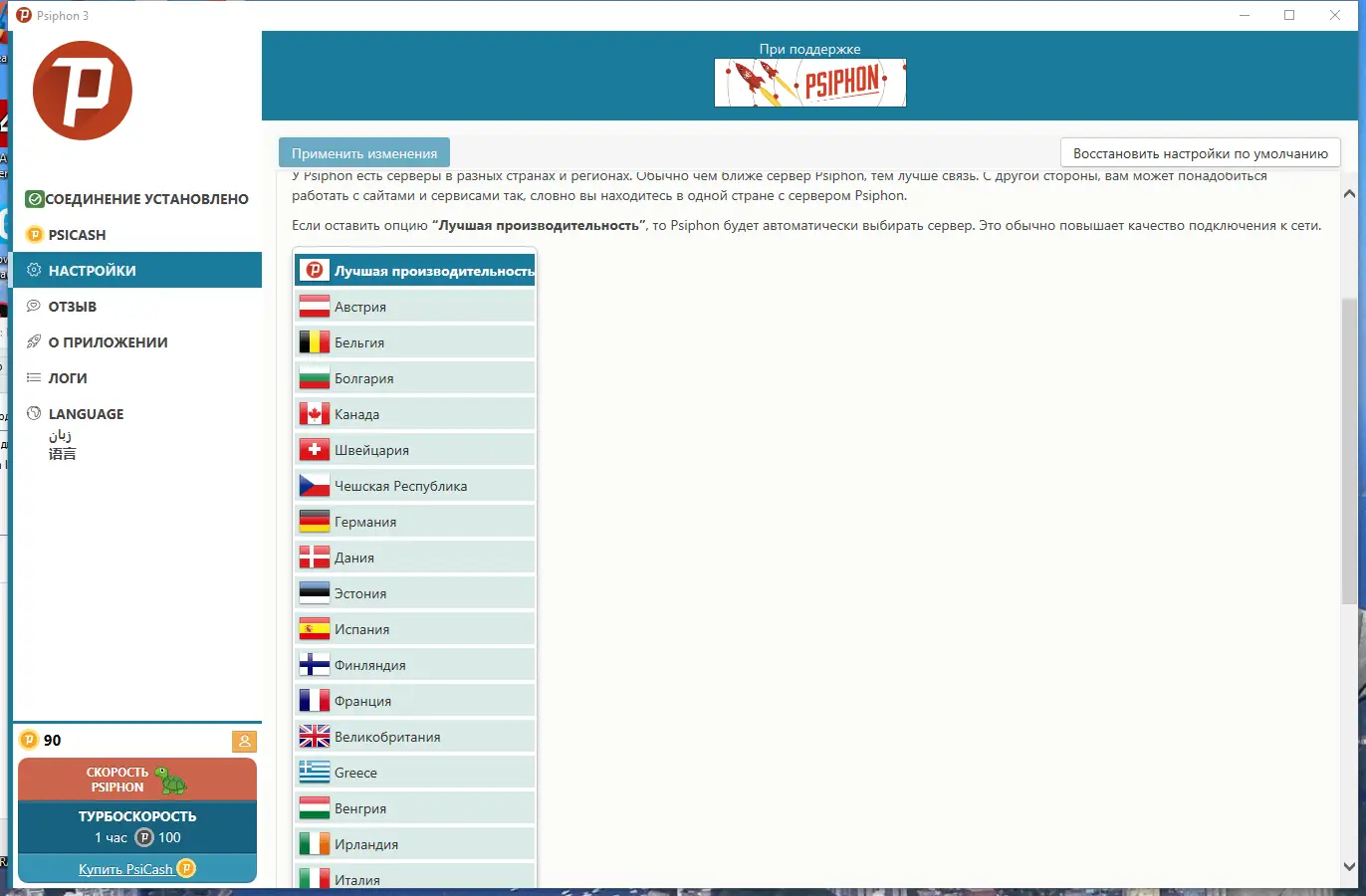This screenshot has height=896, width=1366.
Task: Click the gear icon next to НАСТРОЙКИ
Action: 34,270
